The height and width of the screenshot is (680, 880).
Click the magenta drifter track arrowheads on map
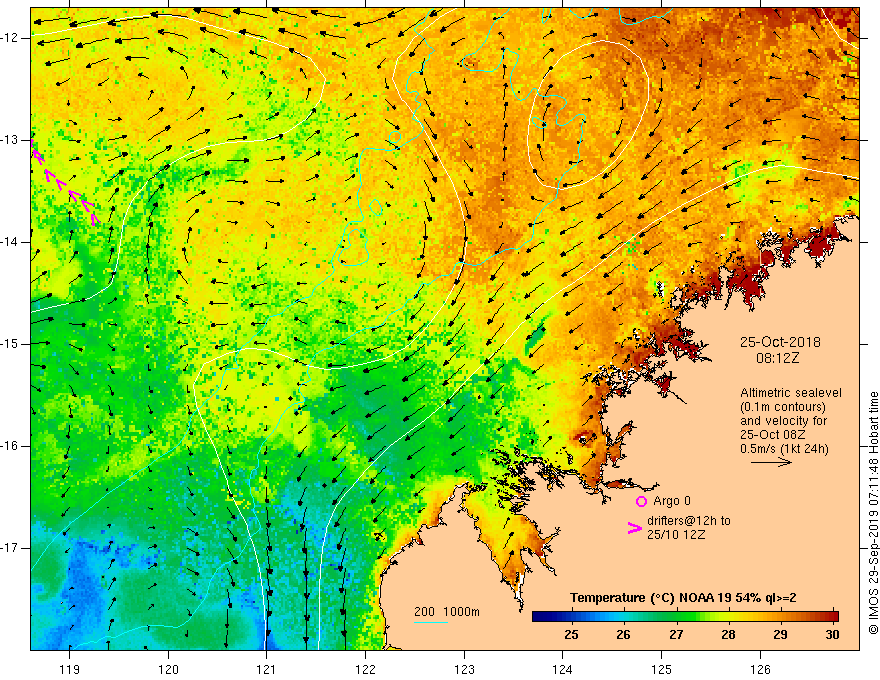pos(66,184)
